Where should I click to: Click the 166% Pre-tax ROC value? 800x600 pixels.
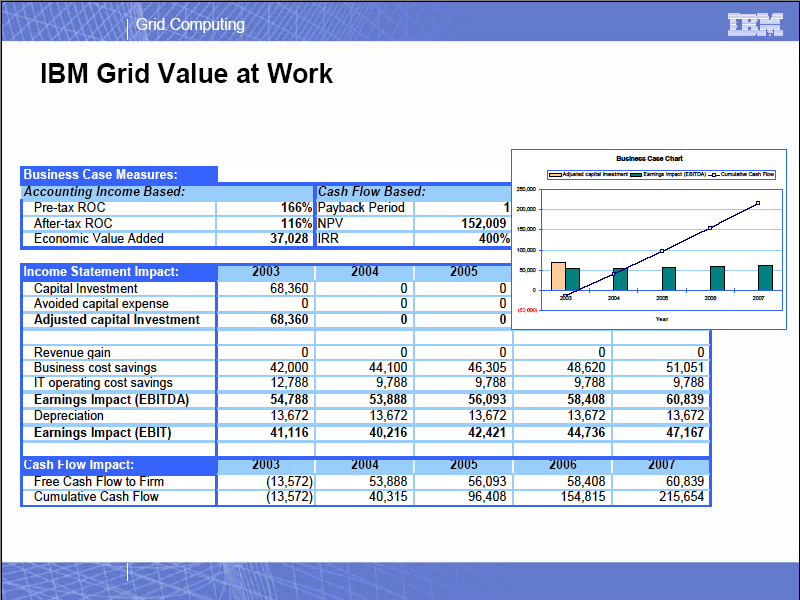[x=296, y=208]
